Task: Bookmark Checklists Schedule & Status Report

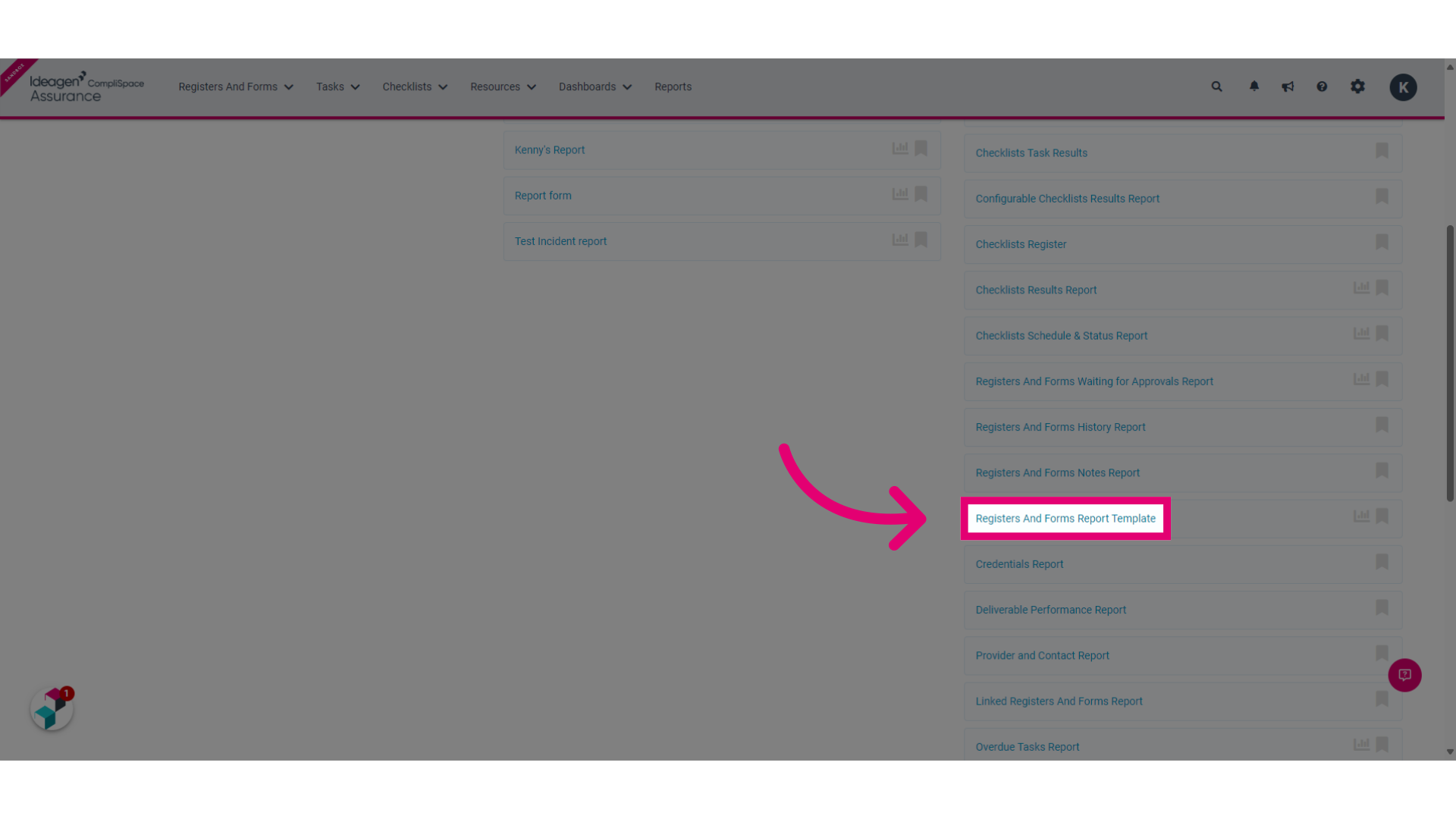Action: [x=1382, y=334]
